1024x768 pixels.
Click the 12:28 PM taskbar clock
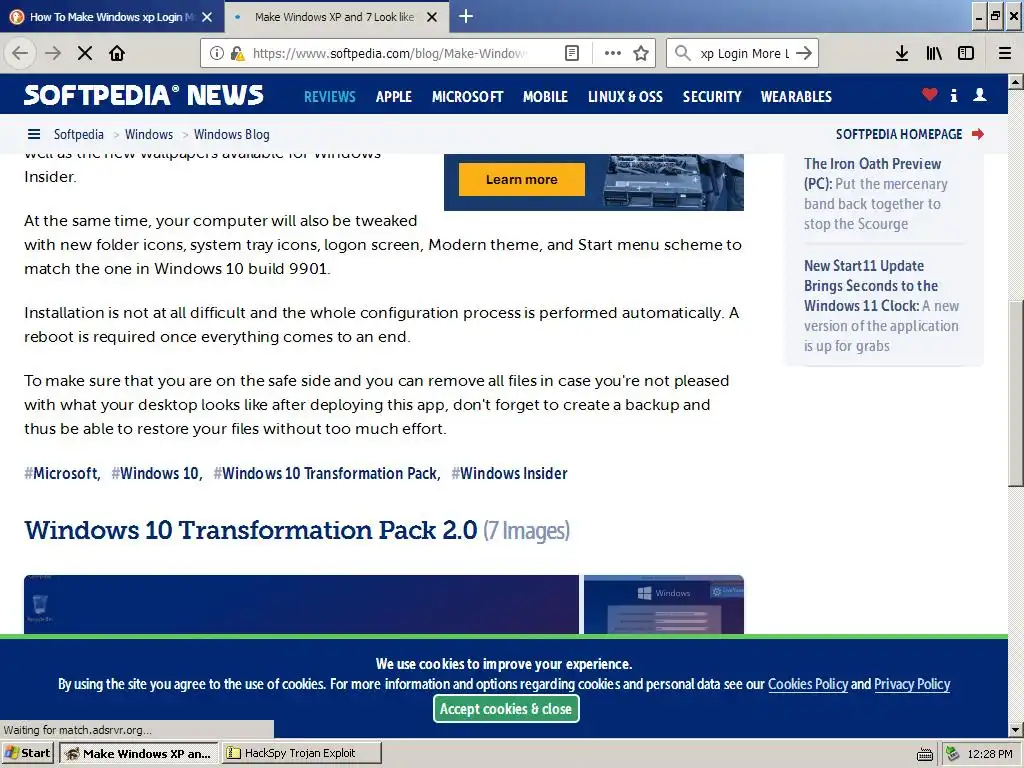(989, 754)
